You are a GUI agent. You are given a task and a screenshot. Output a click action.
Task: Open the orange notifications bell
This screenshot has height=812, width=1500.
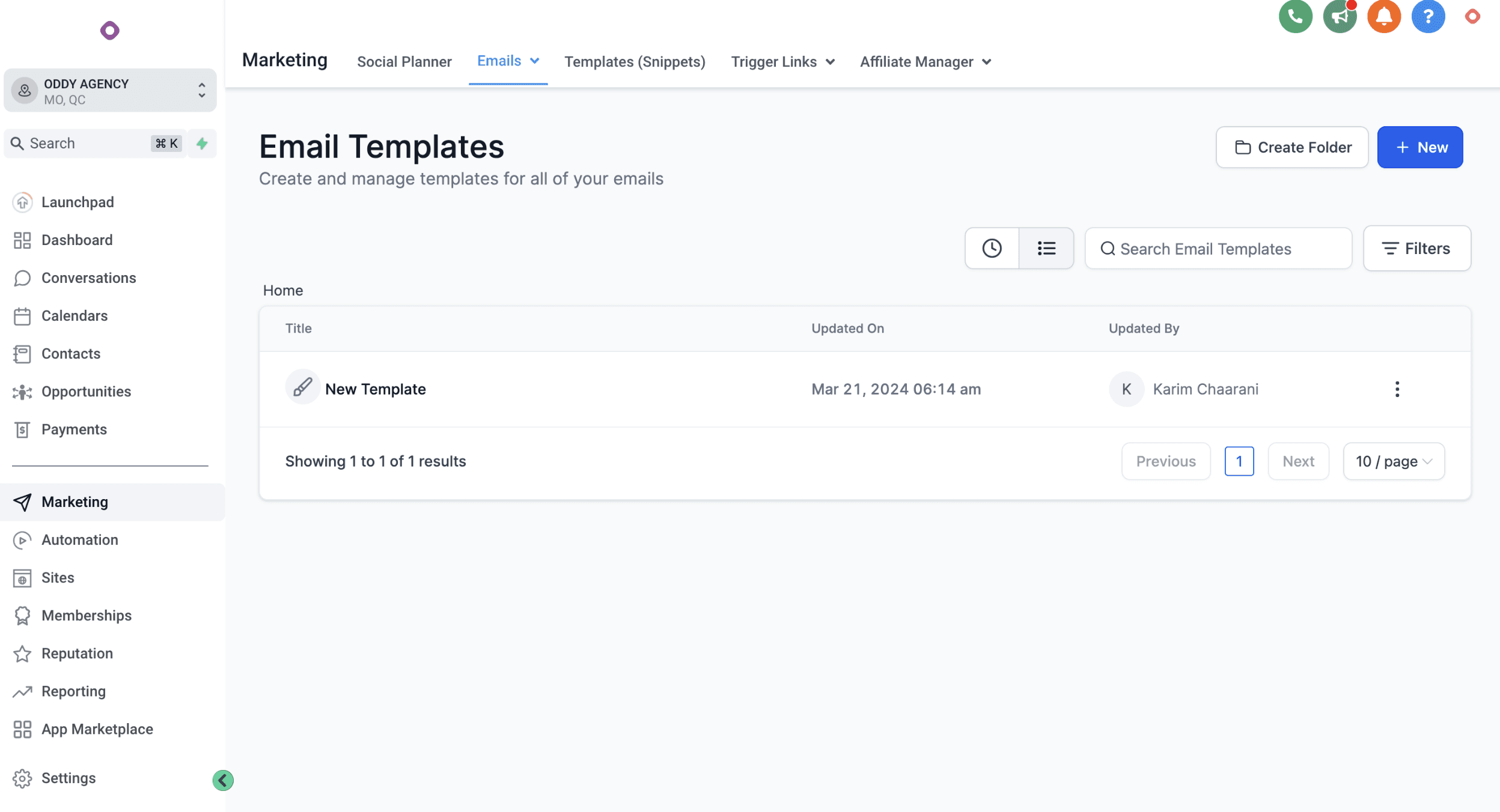tap(1383, 16)
